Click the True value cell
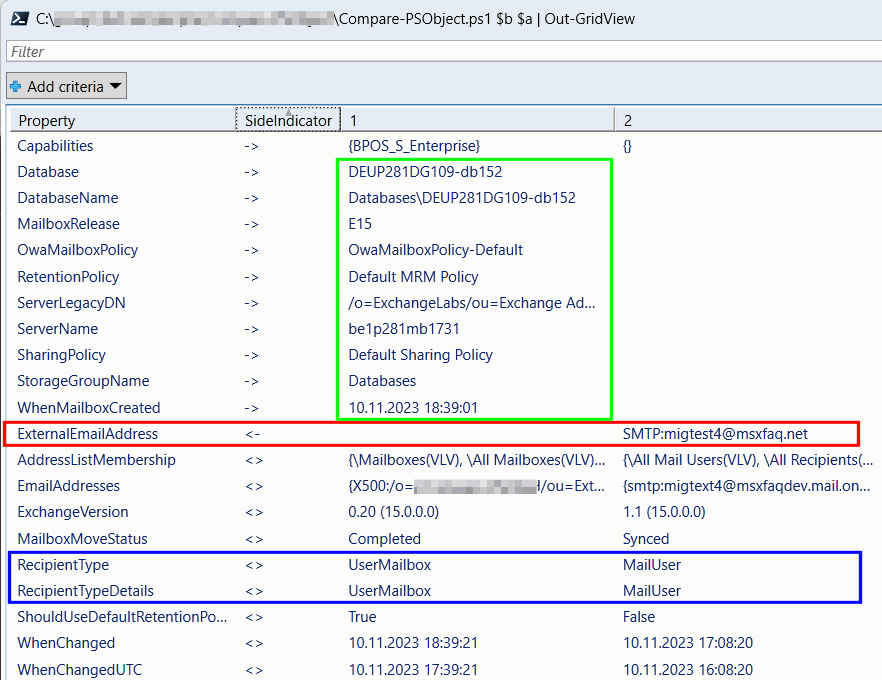This screenshot has height=680, width=882. coord(362,617)
